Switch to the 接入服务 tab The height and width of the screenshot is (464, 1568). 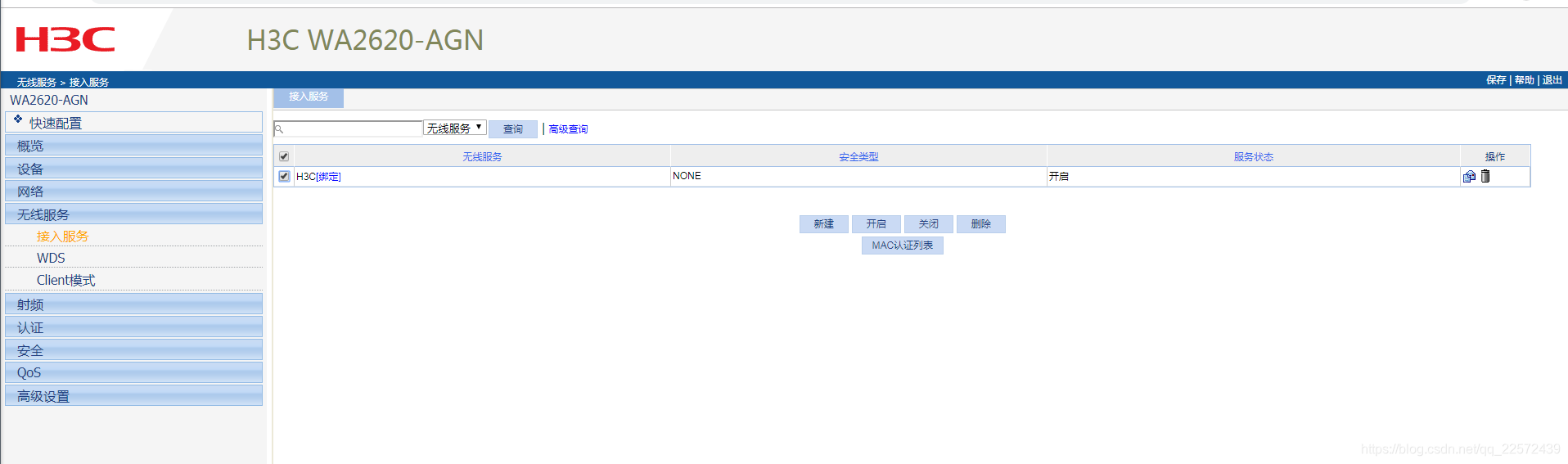309,97
